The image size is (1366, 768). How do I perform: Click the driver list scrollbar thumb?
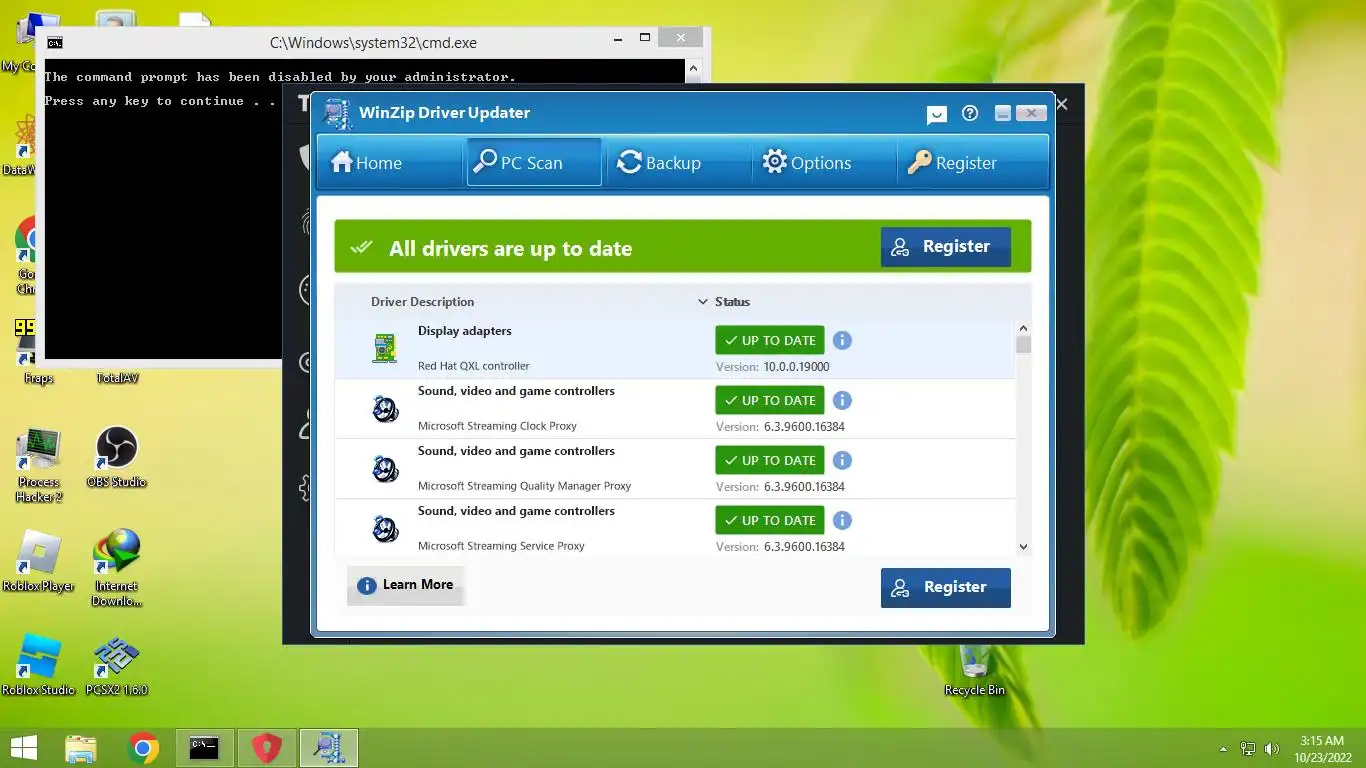(x=1023, y=345)
